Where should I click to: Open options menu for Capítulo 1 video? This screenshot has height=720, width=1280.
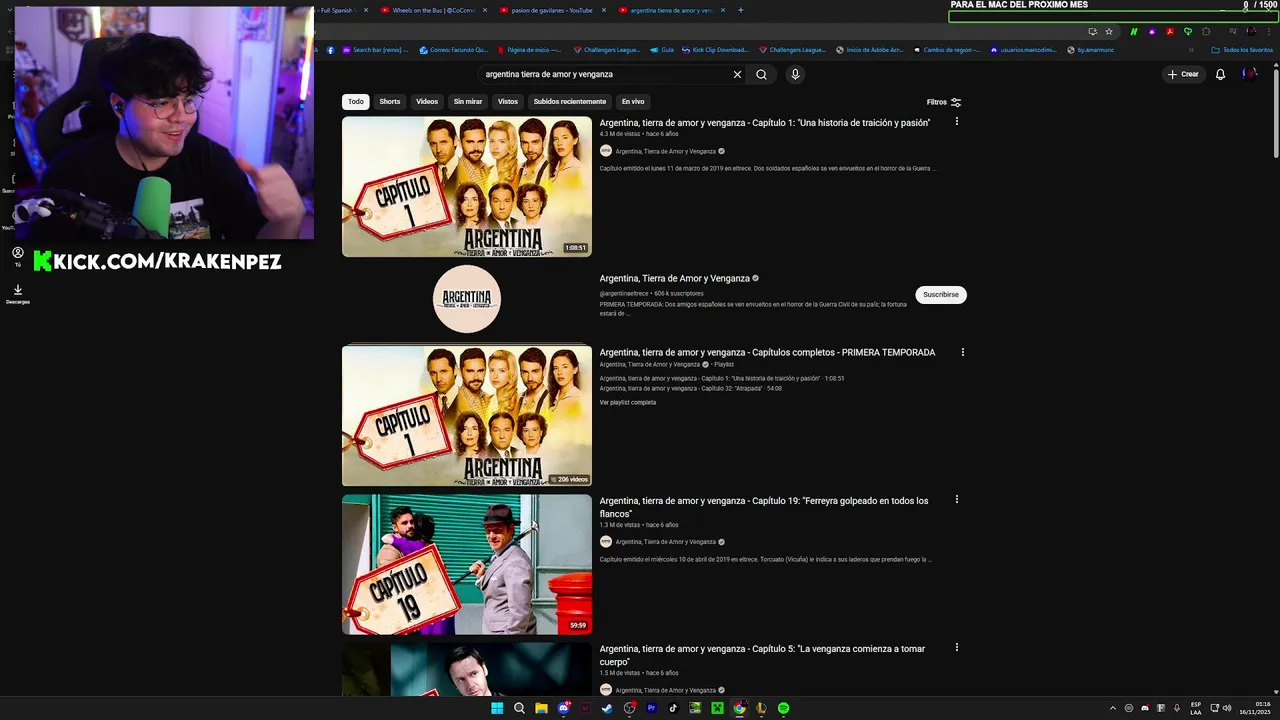(x=957, y=121)
